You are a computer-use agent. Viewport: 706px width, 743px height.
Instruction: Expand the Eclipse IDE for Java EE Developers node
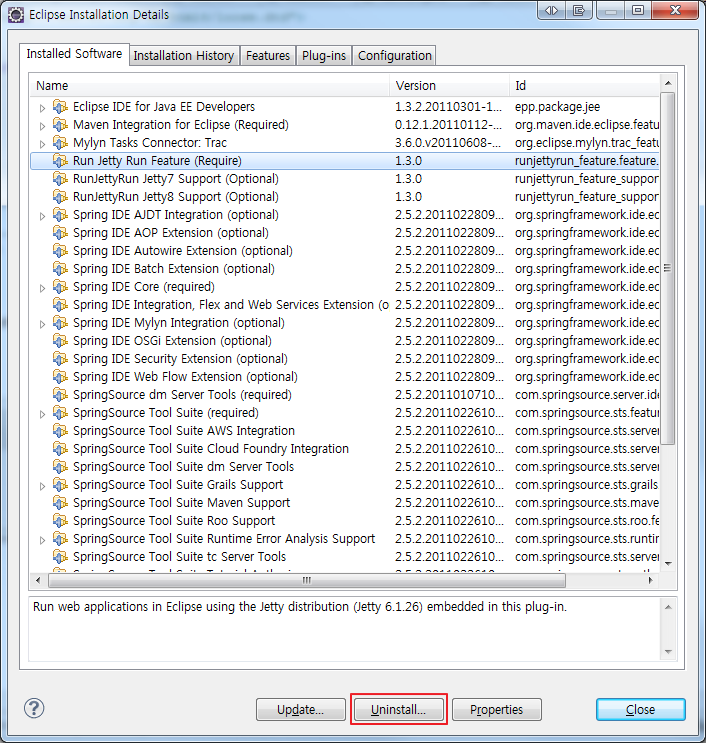pos(42,108)
